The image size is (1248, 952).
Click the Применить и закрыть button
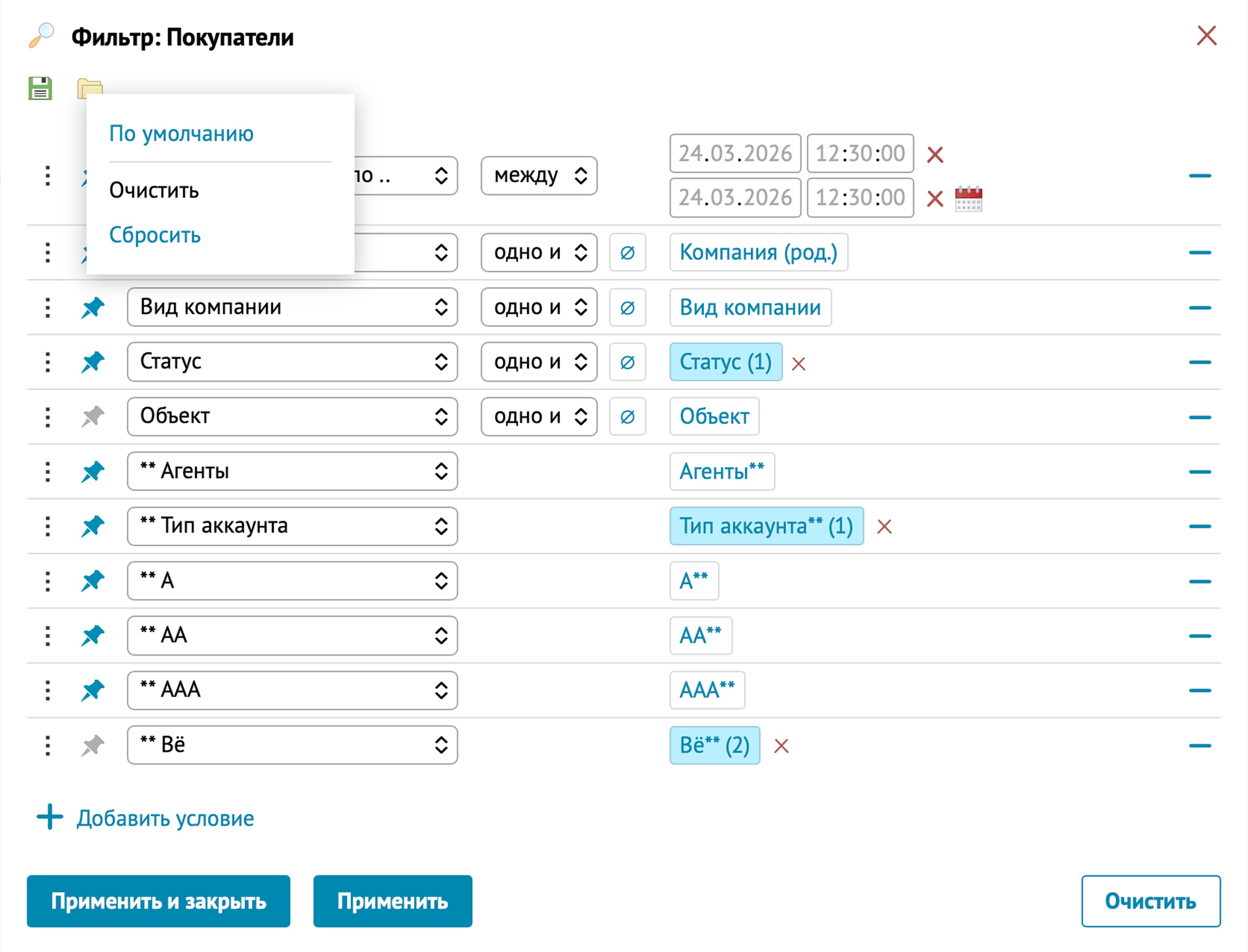[x=158, y=901]
